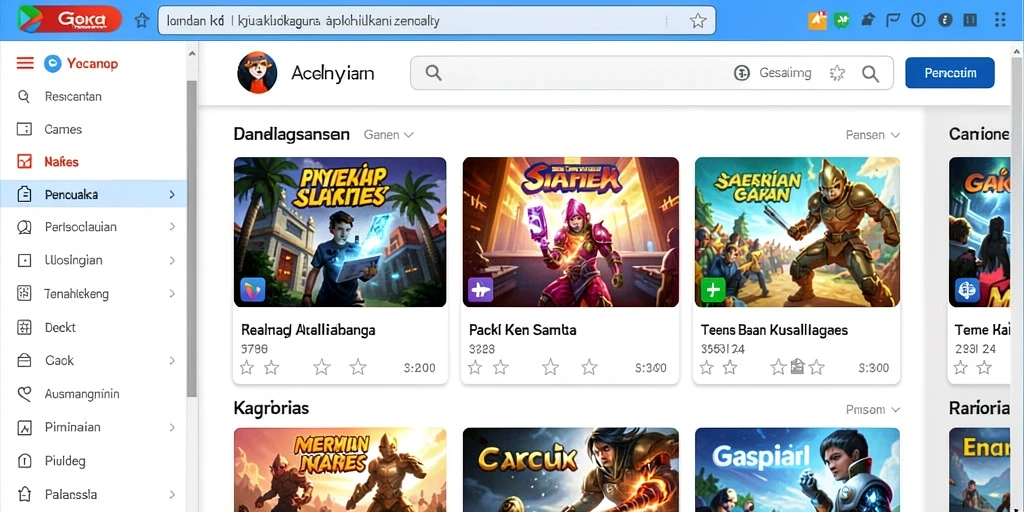Click the Piuldeg sidebar icon
Screen dimensions: 1024x512
point(24,461)
